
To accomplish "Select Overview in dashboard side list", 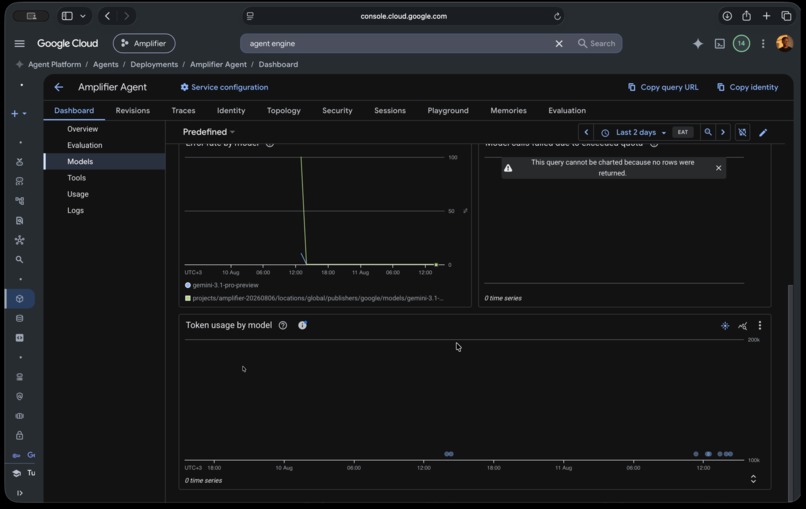I will pyautogui.click(x=82, y=129).
